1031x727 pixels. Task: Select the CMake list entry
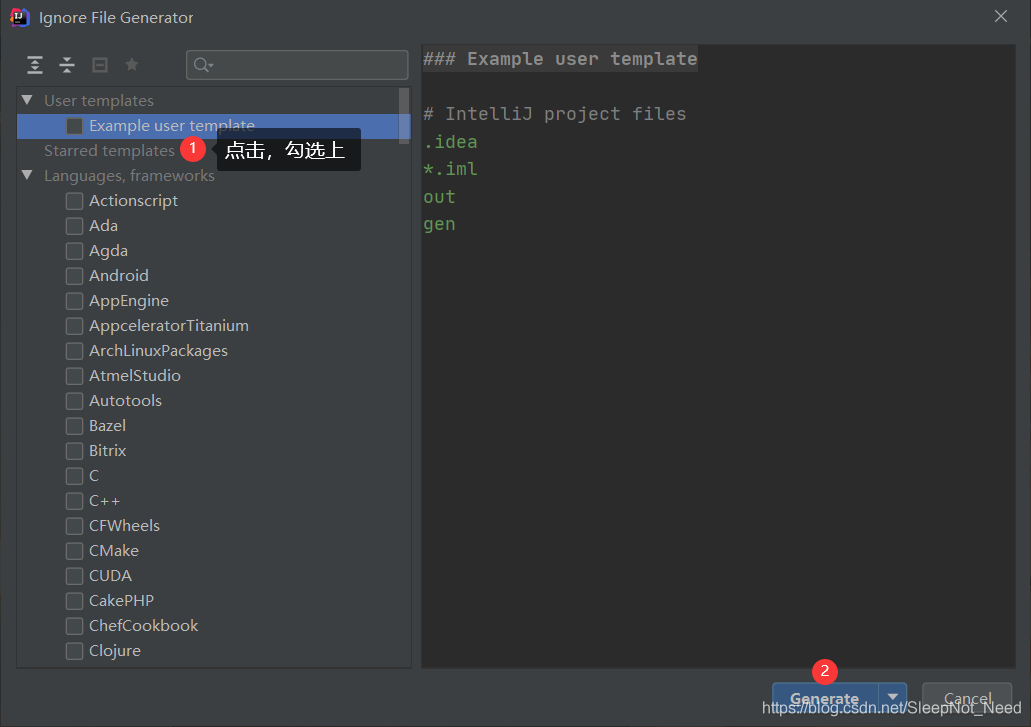click(114, 550)
